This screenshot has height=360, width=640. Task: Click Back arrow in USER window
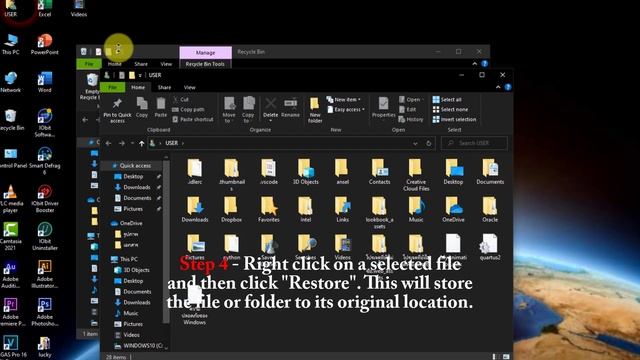tap(108, 143)
